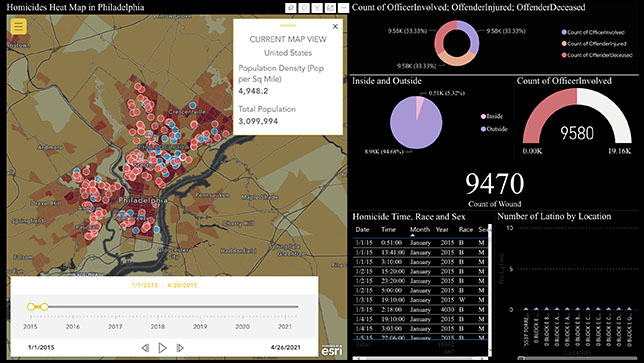644x363 pixels.
Task: Select the table cell 23:20:00
Action: 393,281
